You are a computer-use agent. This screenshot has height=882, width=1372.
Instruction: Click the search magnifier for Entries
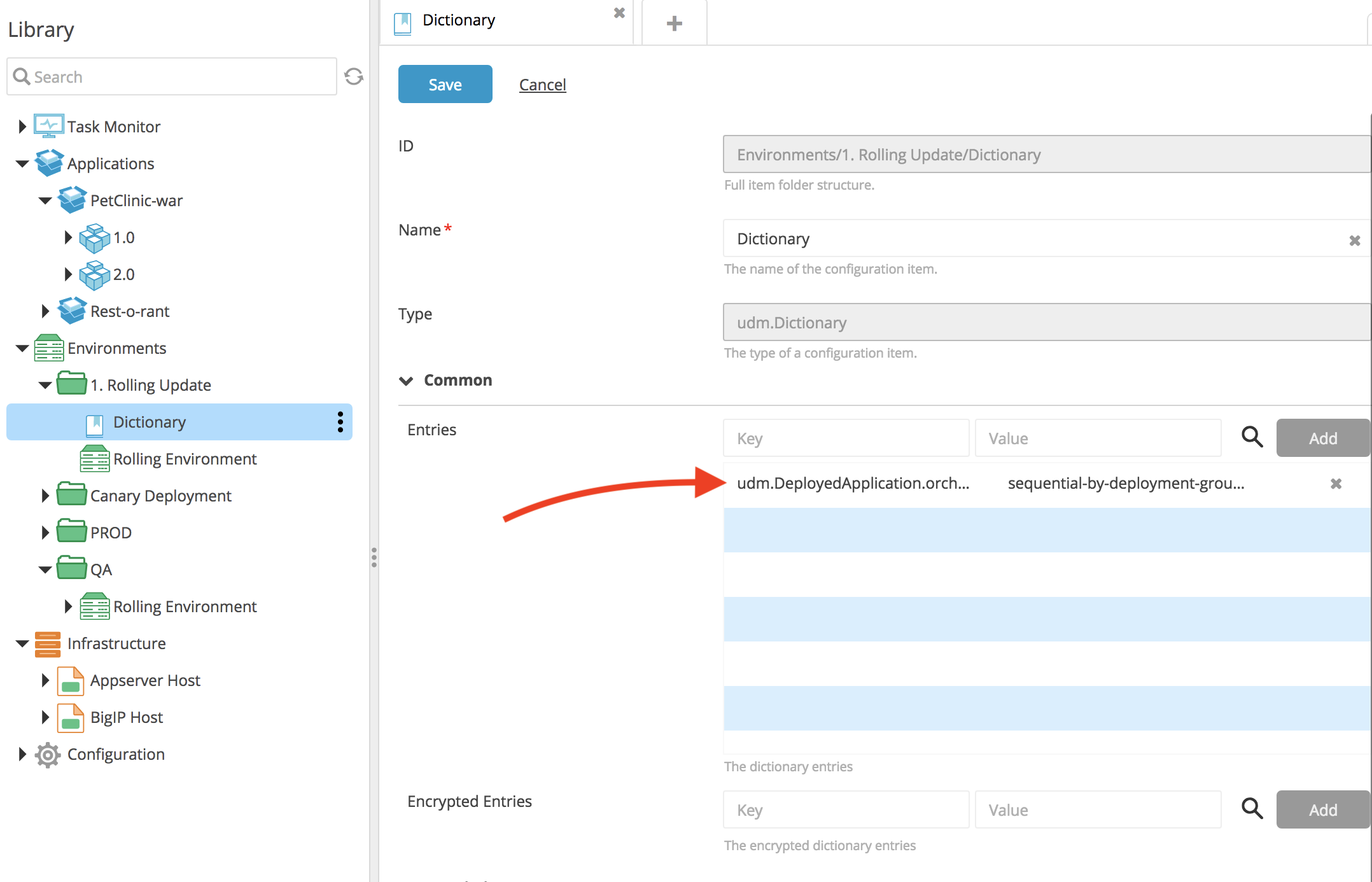click(1252, 437)
